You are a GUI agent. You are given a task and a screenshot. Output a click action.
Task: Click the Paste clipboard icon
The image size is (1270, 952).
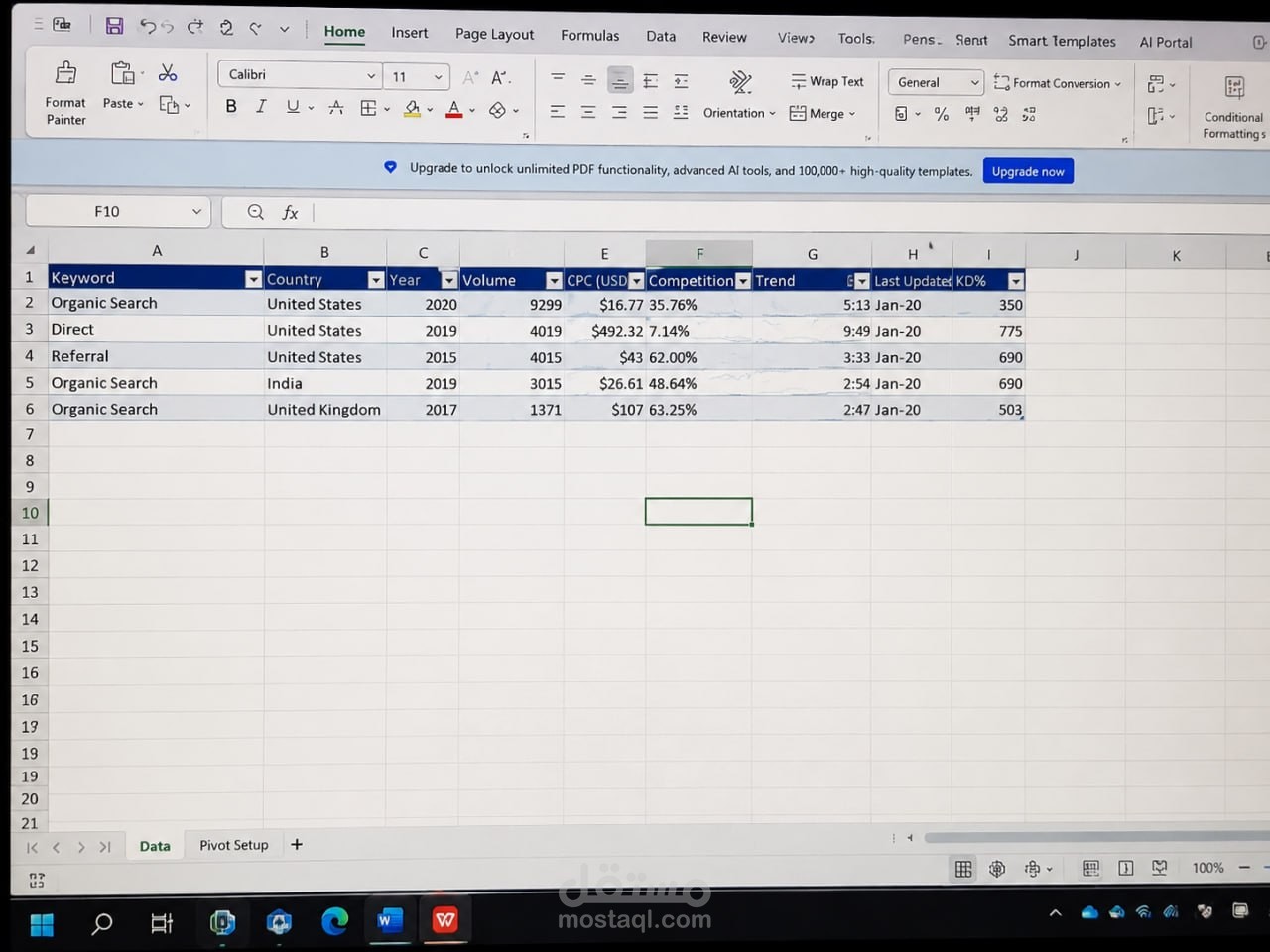click(122, 73)
